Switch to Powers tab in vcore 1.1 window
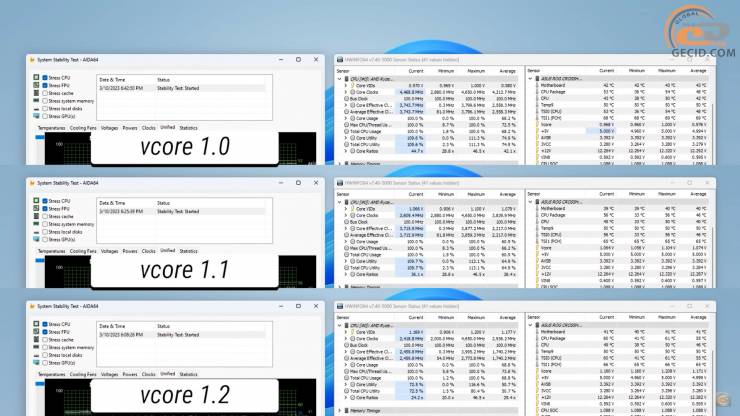This screenshot has width=740, height=416. tap(130, 251)
